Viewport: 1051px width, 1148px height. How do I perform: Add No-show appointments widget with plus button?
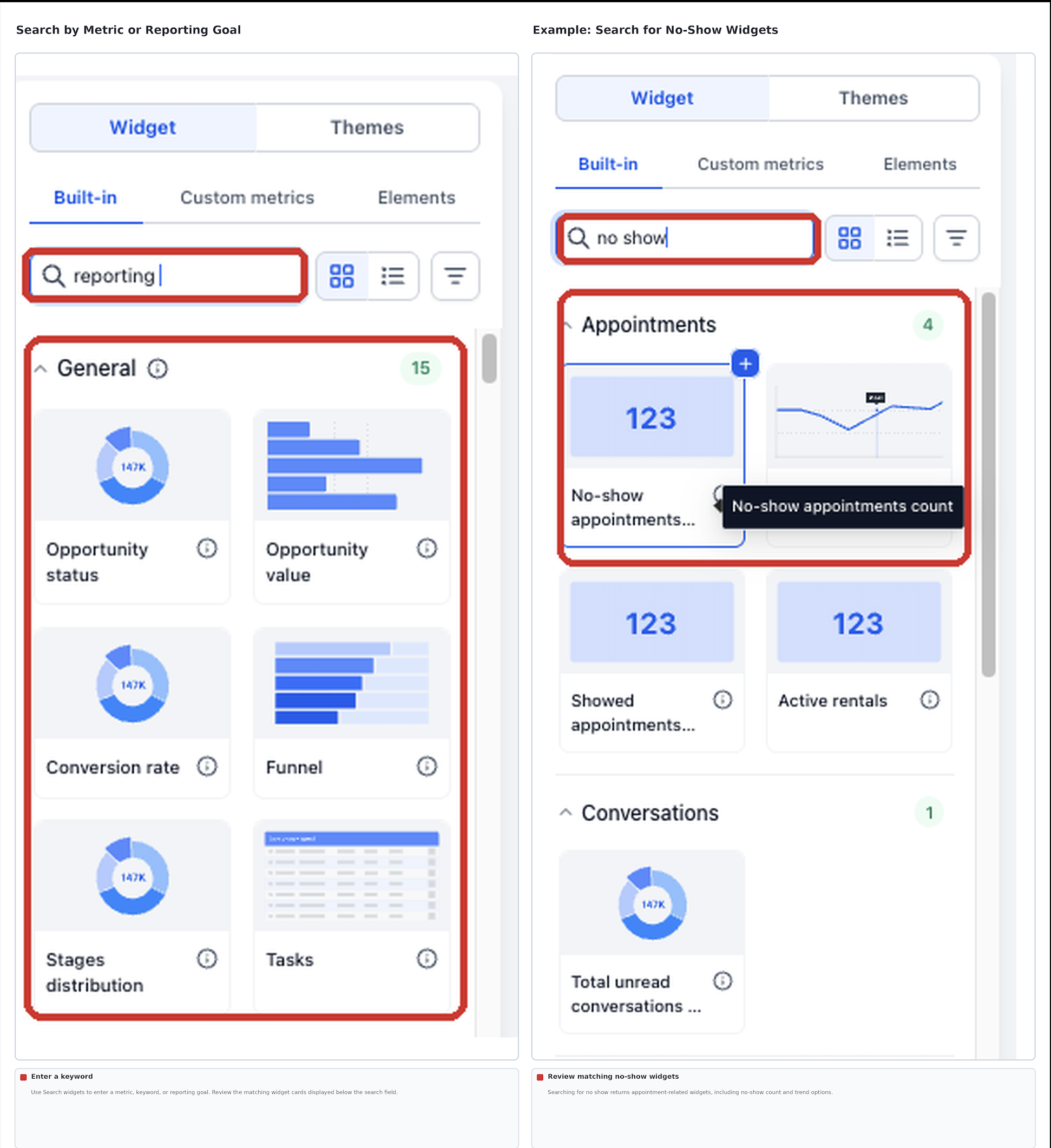[x=745, y=364]
